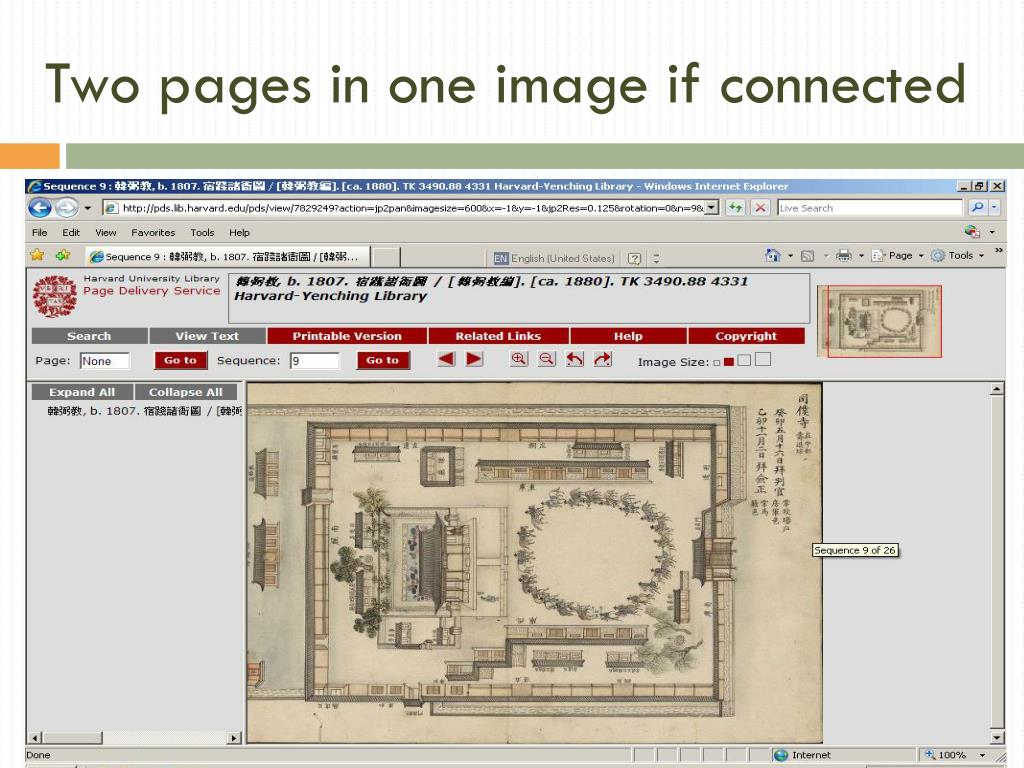The height and width of the screenshot is (768, 1024).
Task: Open Favorites Center star icon
Action: [37, 255]
